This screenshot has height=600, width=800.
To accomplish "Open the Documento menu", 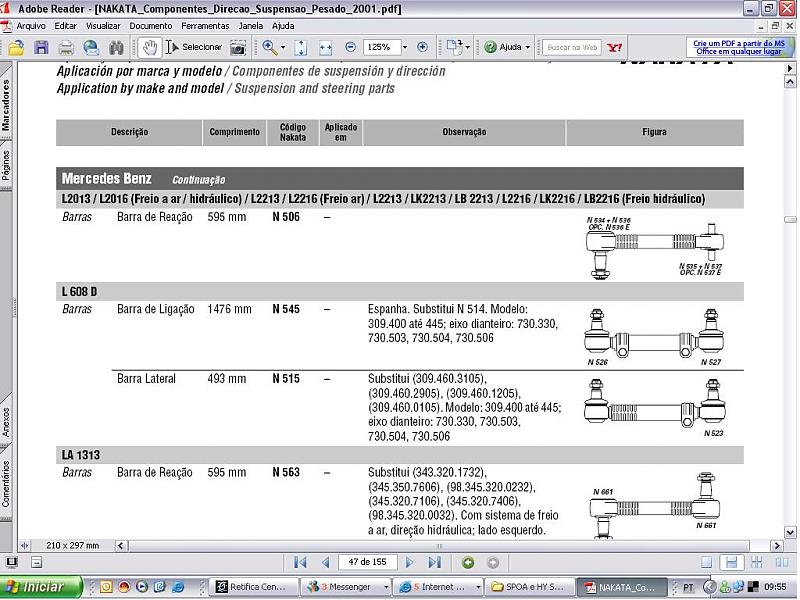I will pos(151,26).
